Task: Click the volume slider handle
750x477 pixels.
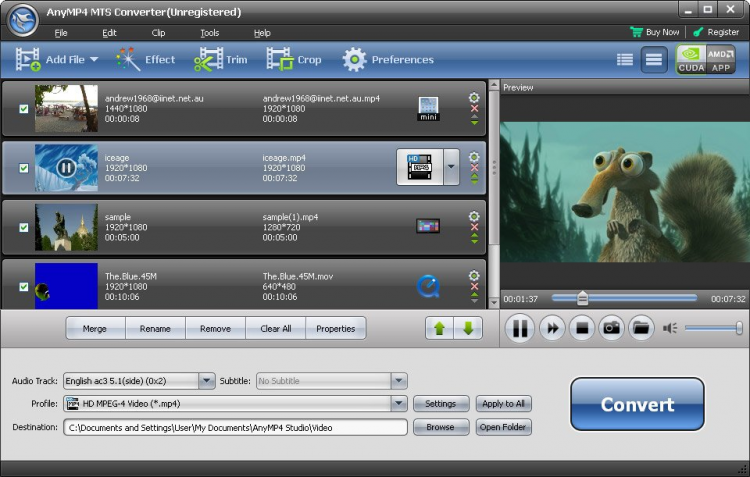Action: (739, 328)
